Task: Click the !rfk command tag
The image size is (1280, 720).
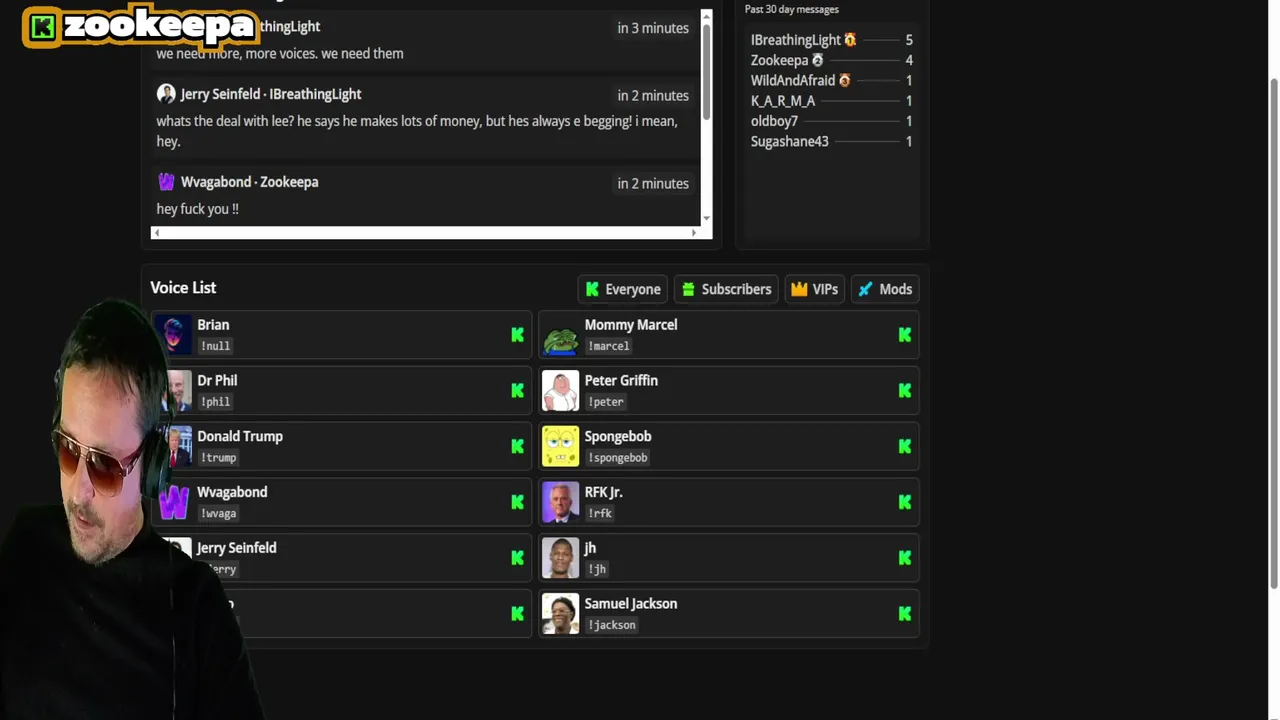Action: click(599, 514)
